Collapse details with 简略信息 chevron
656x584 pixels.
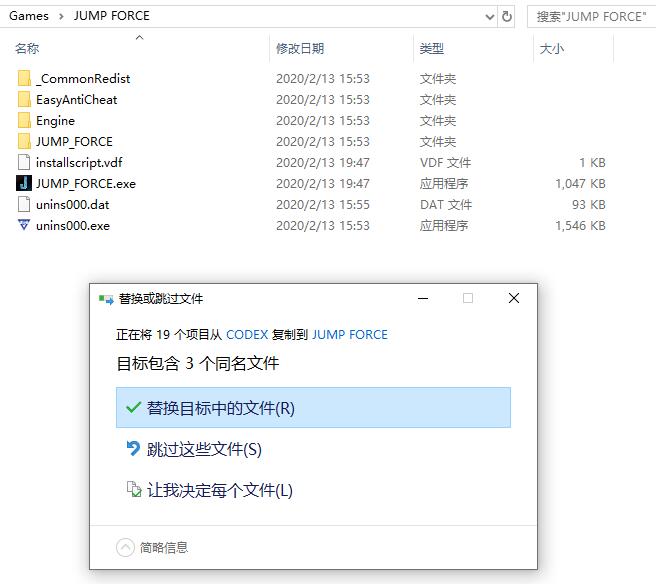click(x=125, y=547)
